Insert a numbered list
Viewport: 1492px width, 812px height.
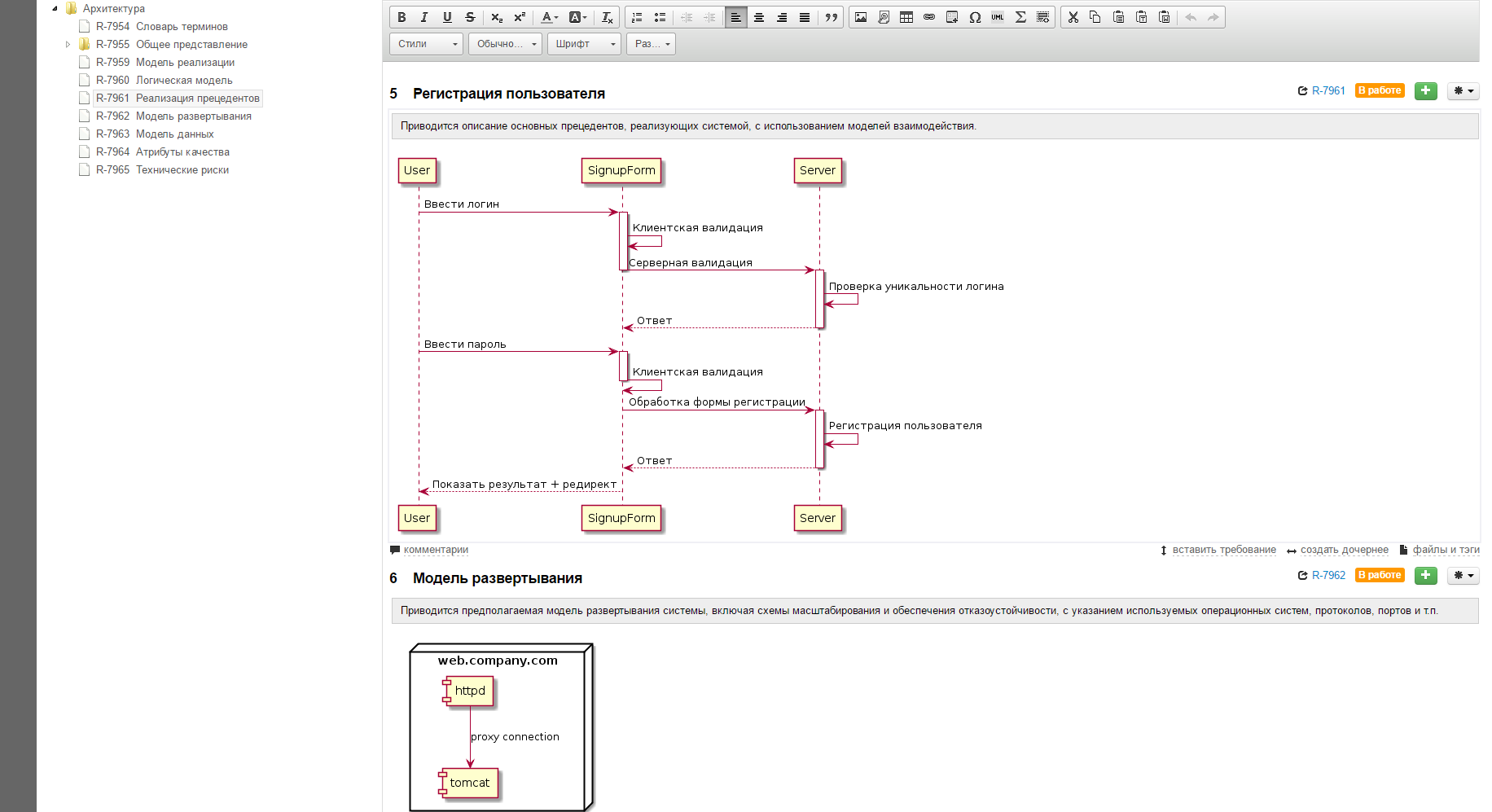(637, 17)
